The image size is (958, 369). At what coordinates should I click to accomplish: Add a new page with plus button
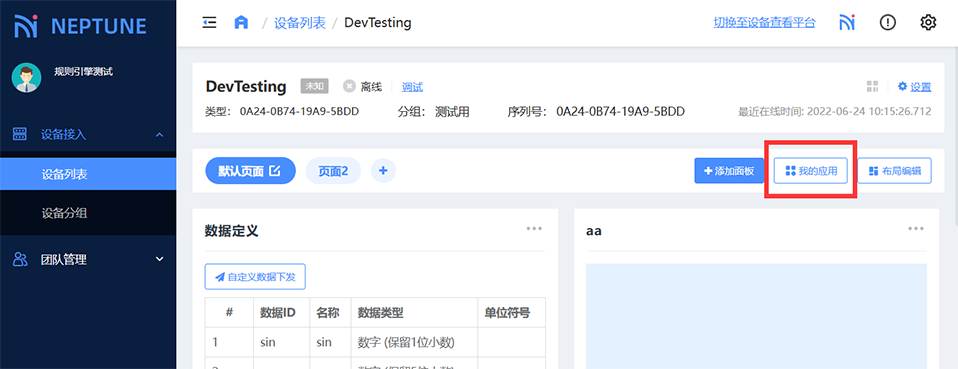point(383,171)
